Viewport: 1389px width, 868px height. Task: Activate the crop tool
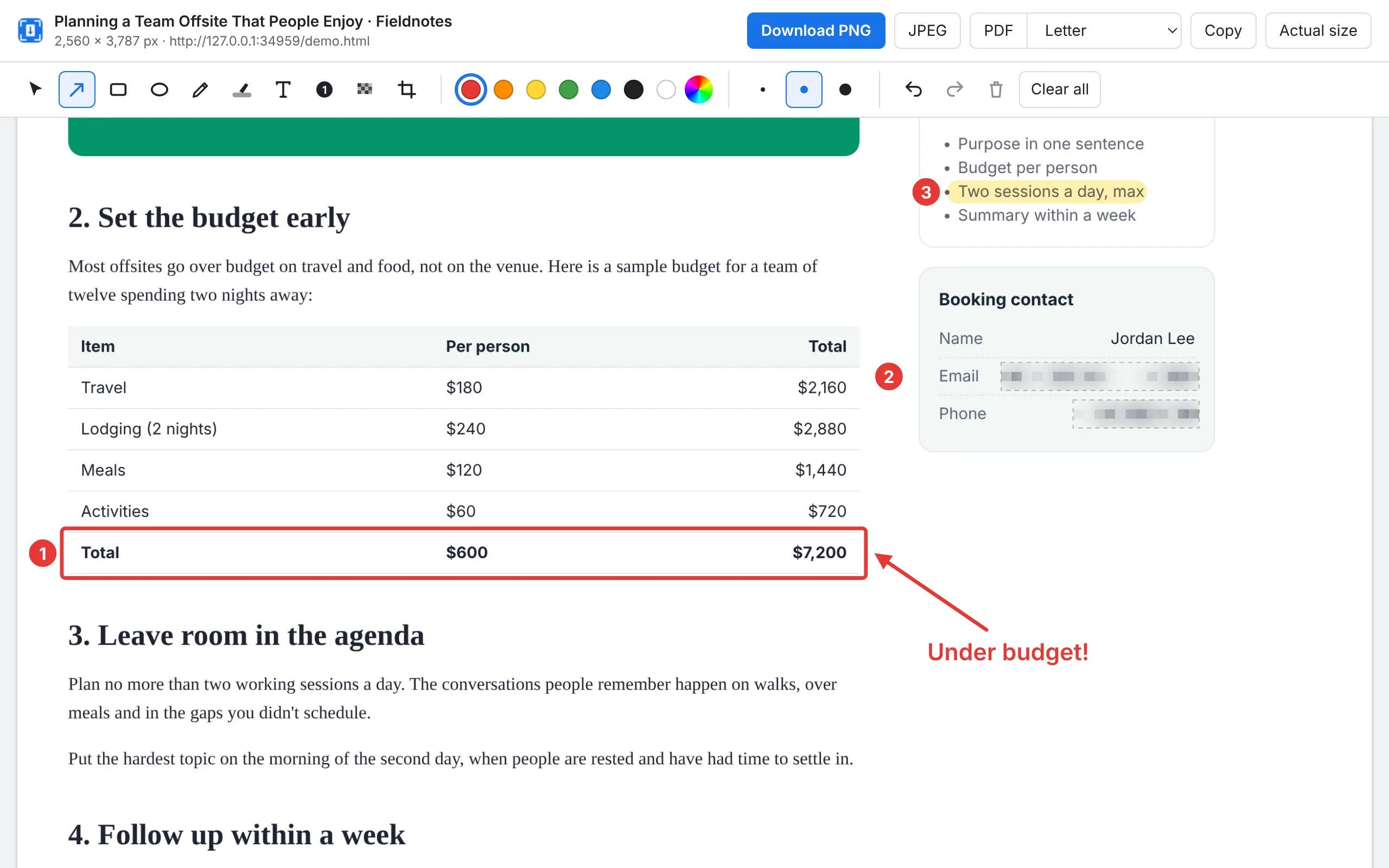[406, 89]
